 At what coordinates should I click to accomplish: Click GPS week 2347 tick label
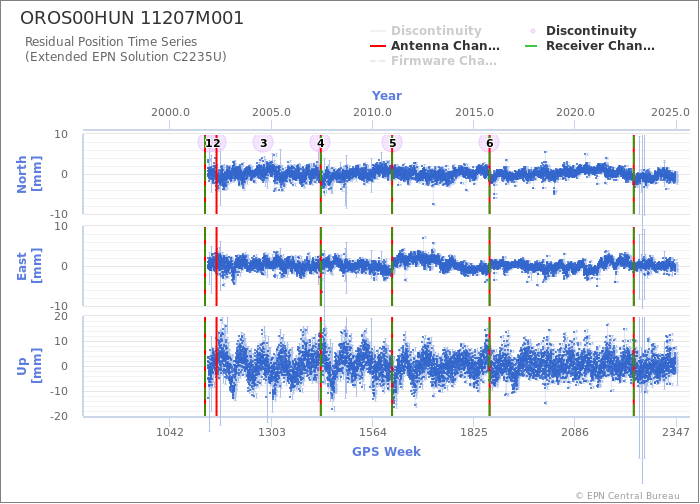[x=676, y=432]
